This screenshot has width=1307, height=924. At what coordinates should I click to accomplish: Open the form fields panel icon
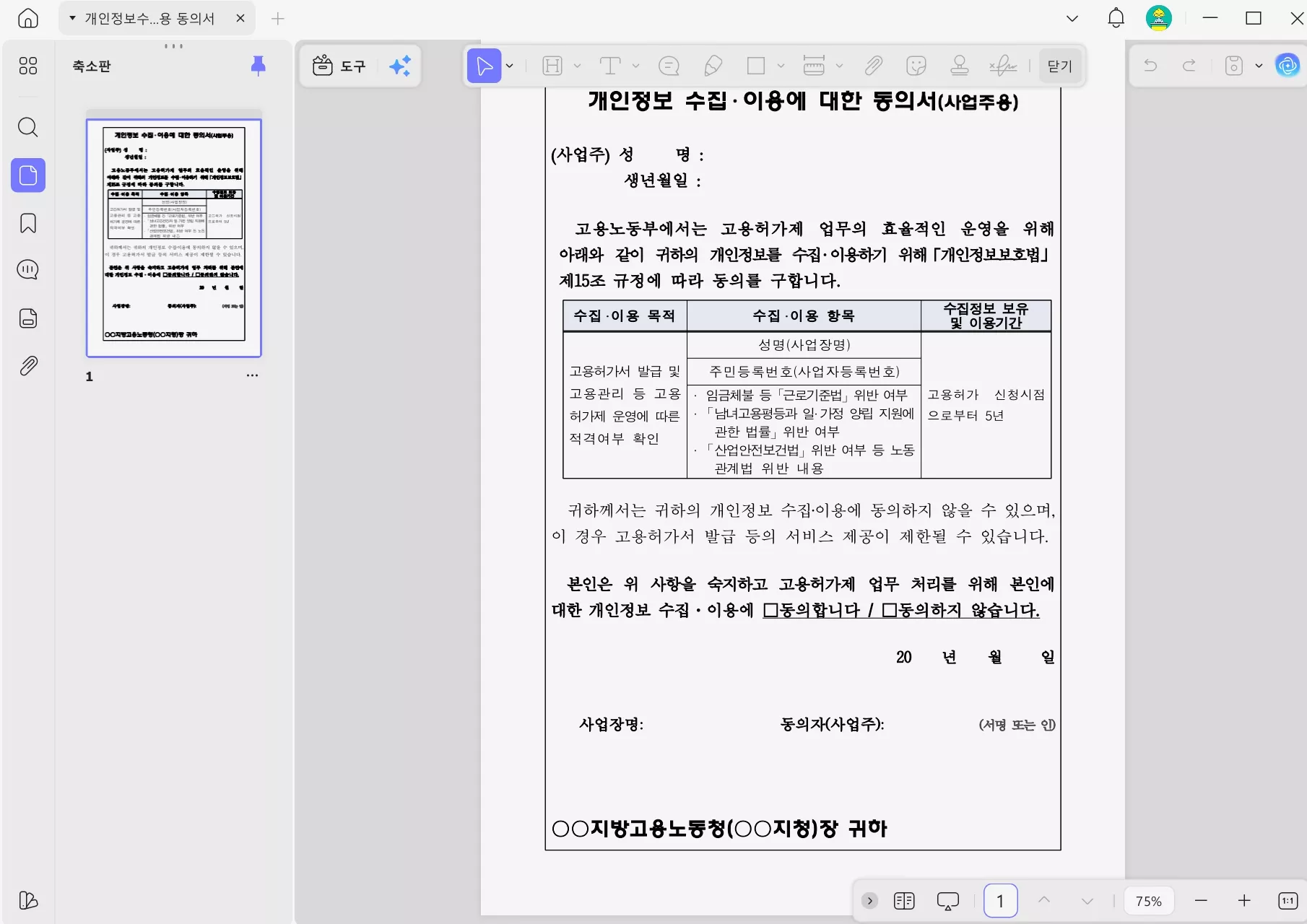pos(28,318)
